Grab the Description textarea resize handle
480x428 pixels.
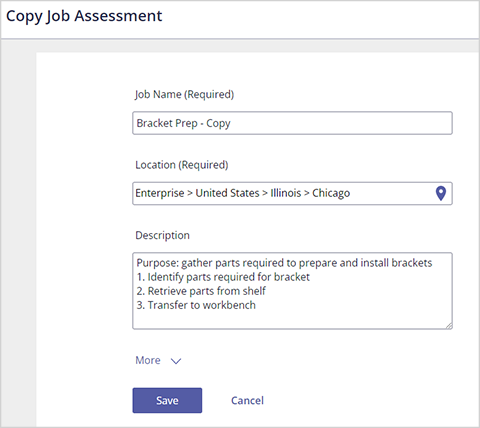pos(449,326)
